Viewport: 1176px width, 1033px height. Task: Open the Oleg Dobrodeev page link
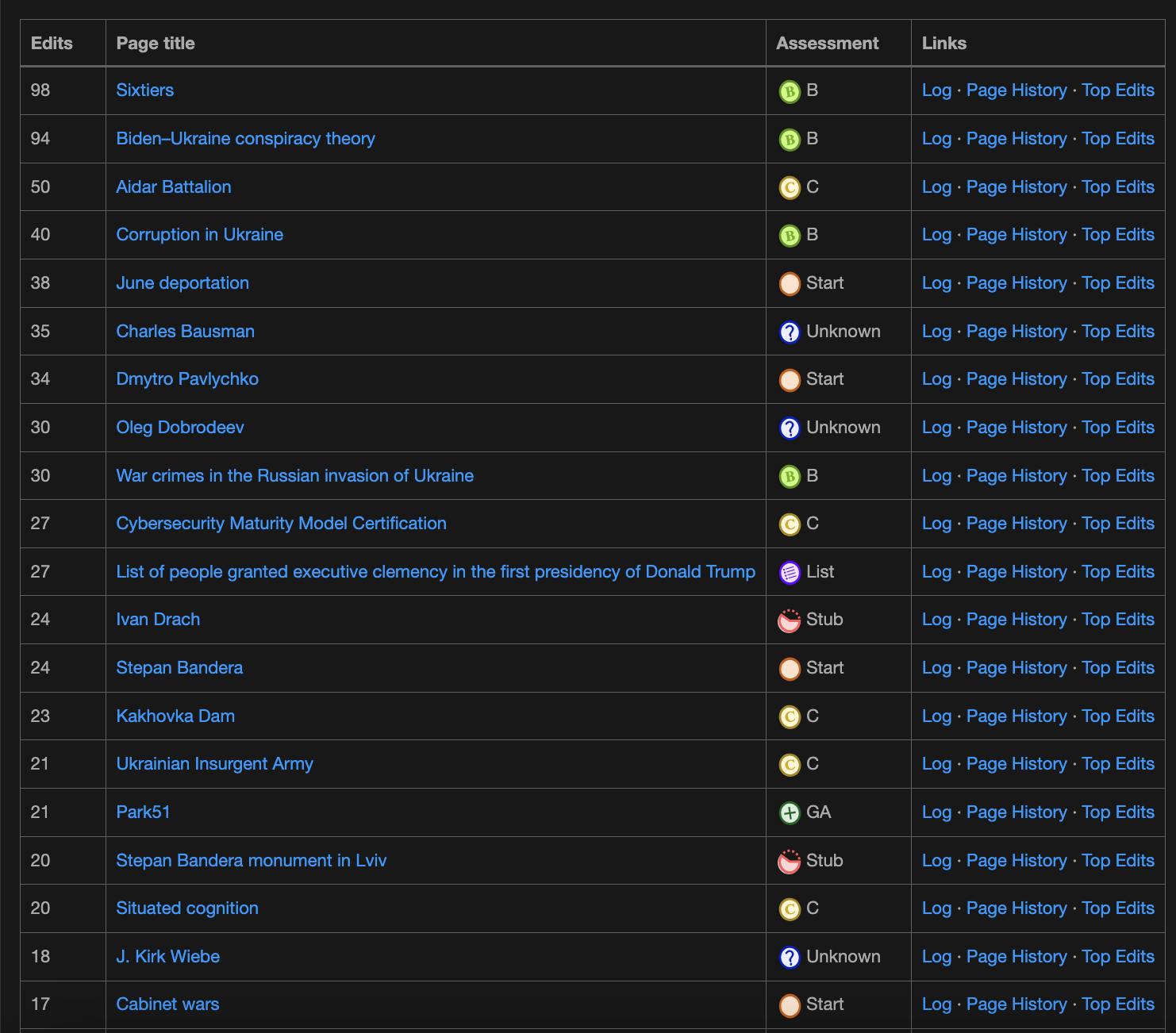(180, 428)
